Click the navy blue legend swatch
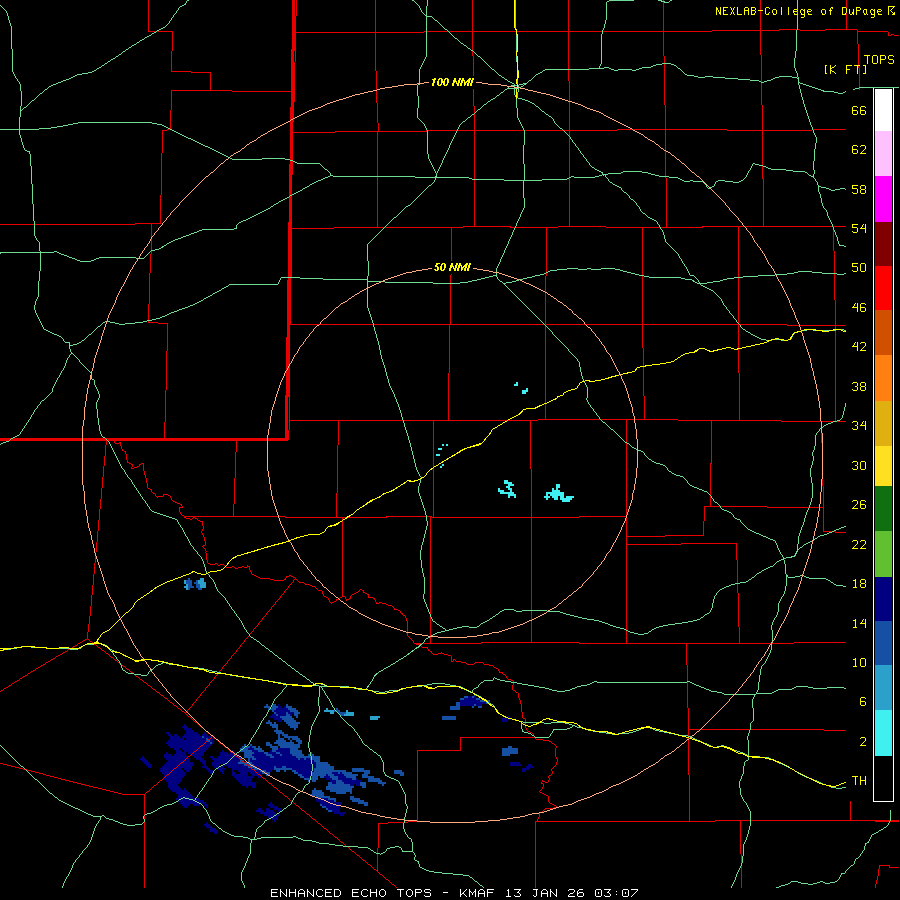This screenshot has width=900, height=900. (x=883, y=599)
